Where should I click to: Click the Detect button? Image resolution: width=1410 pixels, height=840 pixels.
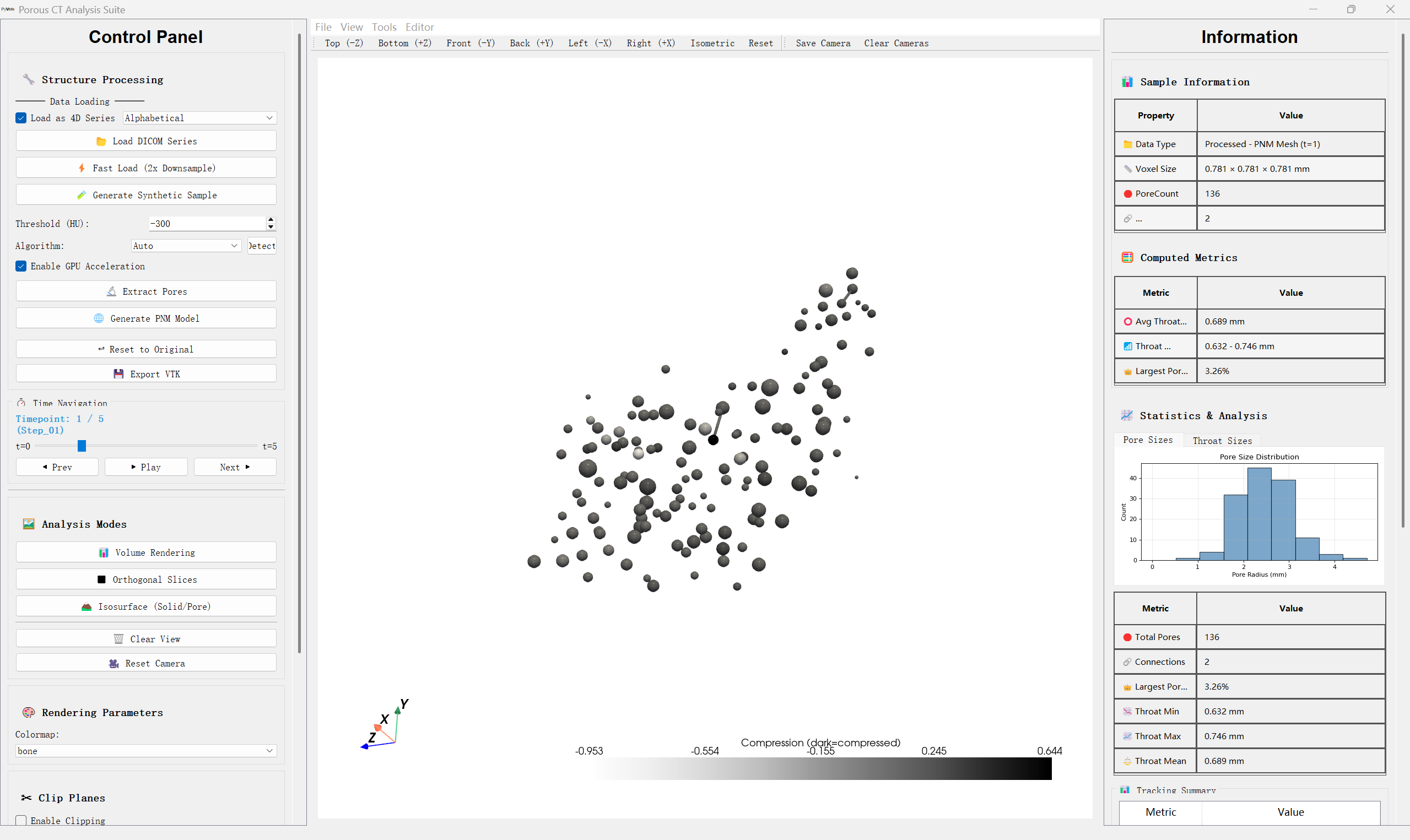(x=262, y=246)
